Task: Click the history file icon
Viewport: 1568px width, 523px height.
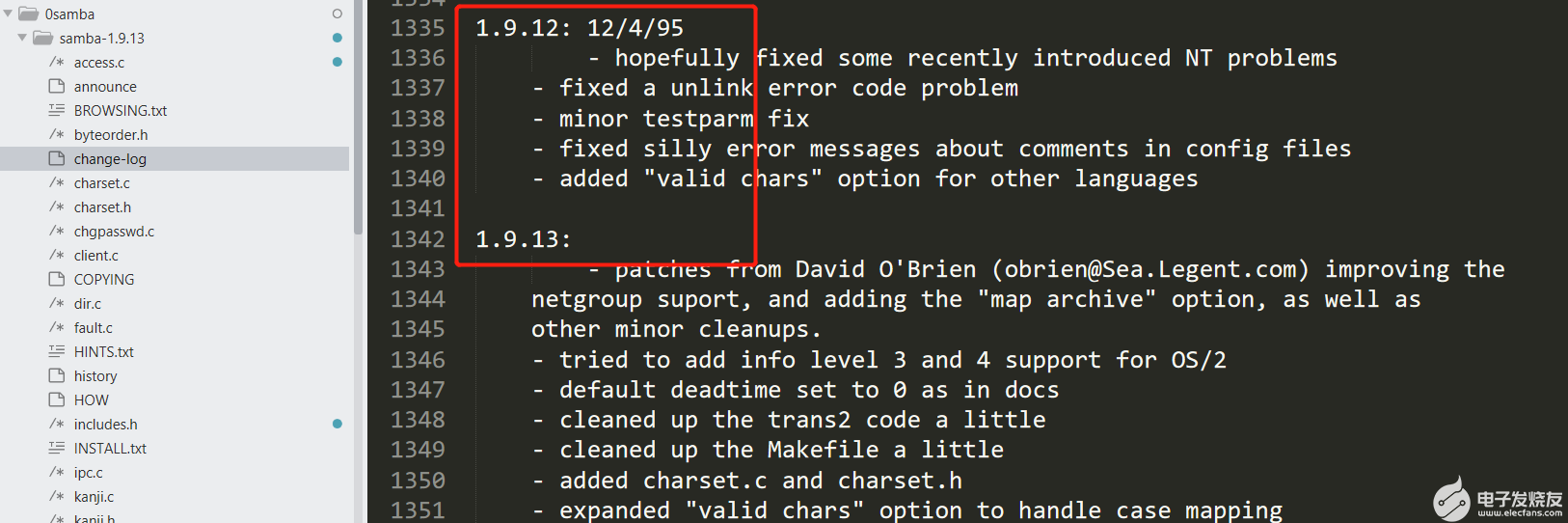Action: tap(57, 375)
